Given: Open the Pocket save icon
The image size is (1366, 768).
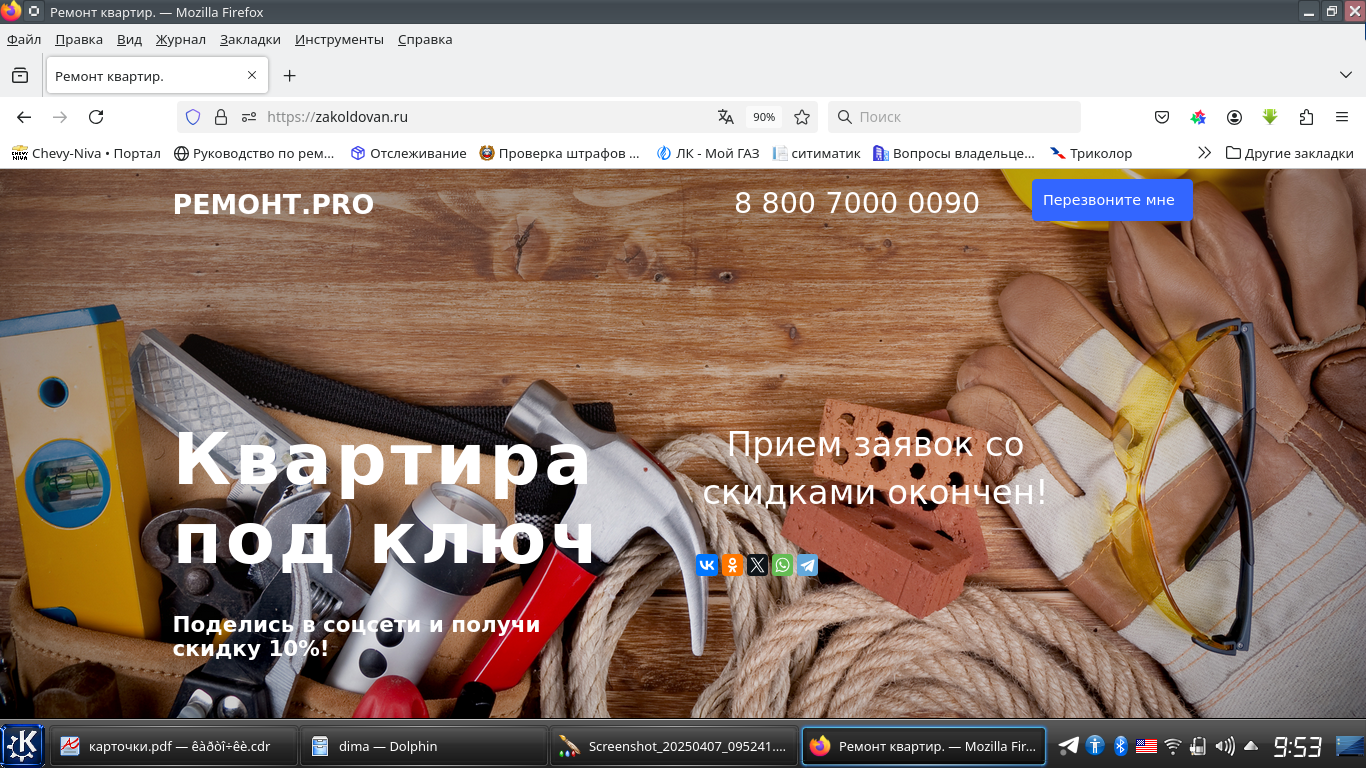Looking at the screenshot, I should coord(1162,117).
